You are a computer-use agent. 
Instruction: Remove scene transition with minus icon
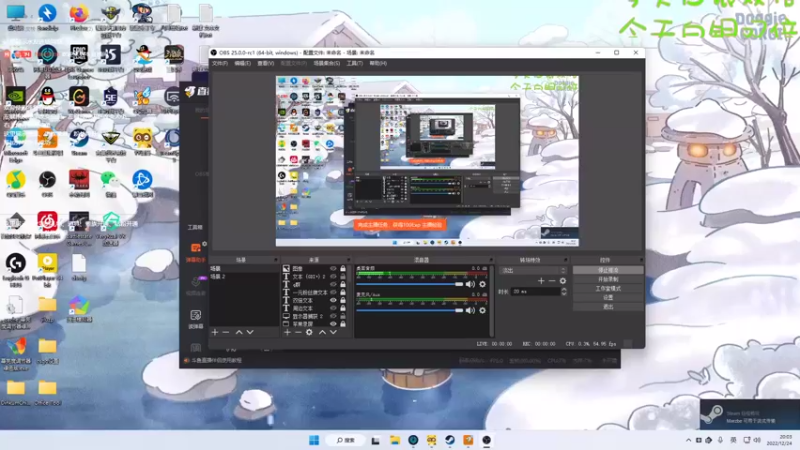[x=552, y=281]
